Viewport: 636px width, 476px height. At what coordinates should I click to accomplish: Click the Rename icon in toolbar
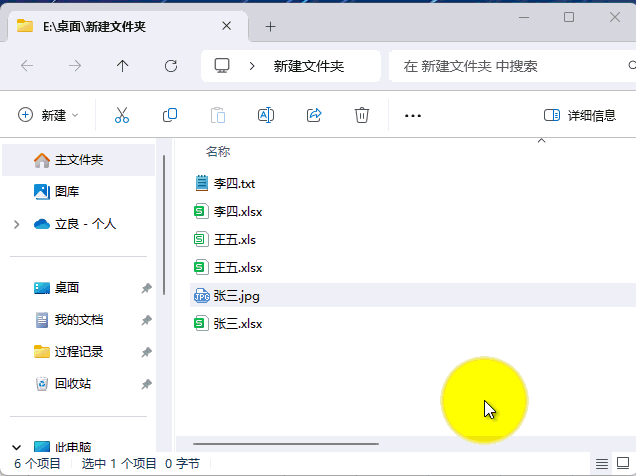coord(266,115)
